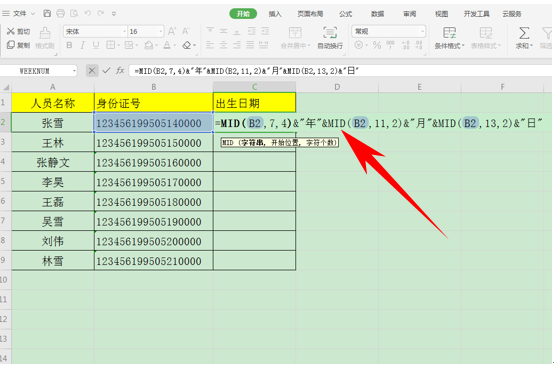The image size is (554, 366).
Task: Apply distributed alignment icon
Action: pos(264,45)
